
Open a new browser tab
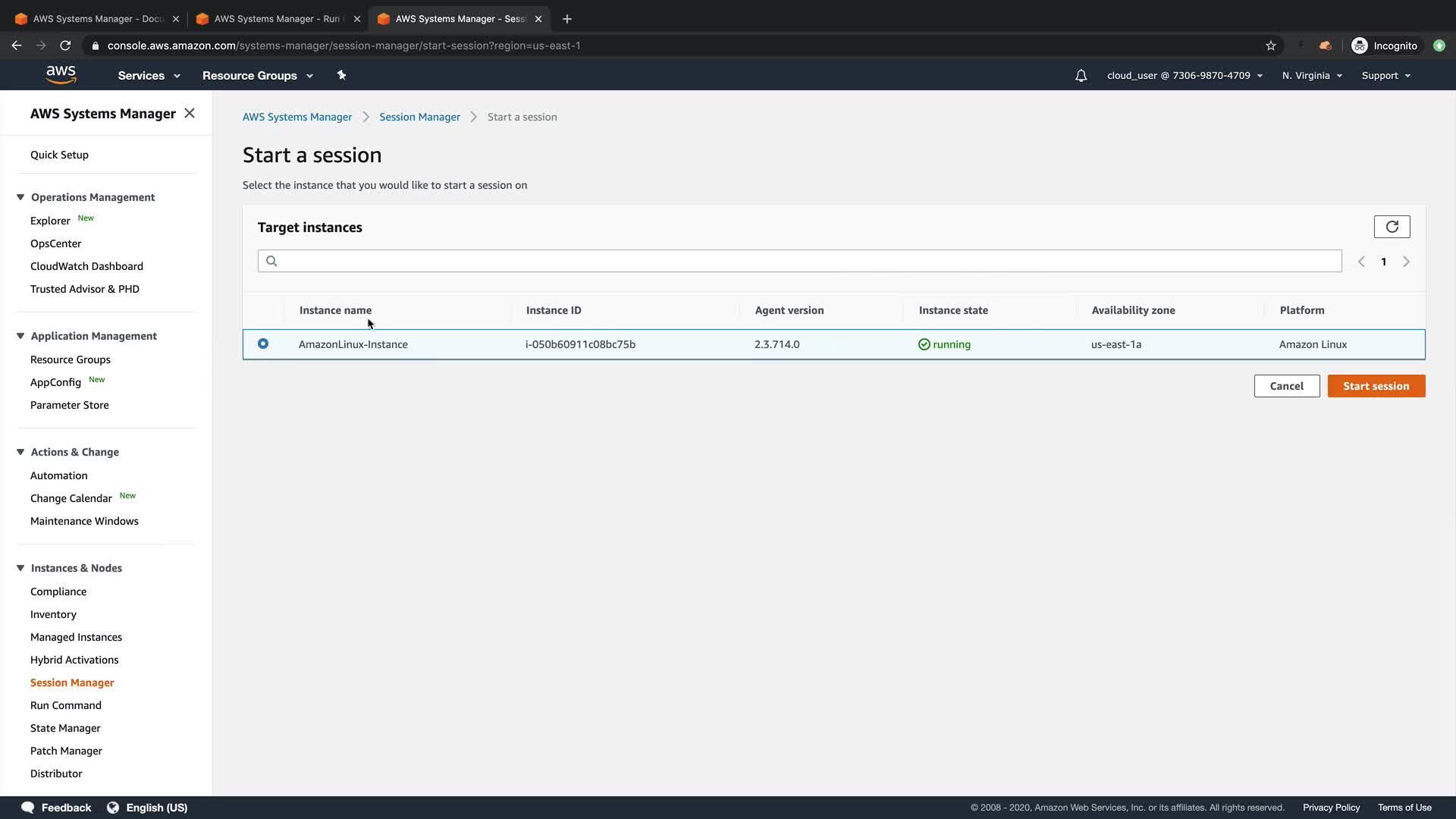(x=566, y=19)
